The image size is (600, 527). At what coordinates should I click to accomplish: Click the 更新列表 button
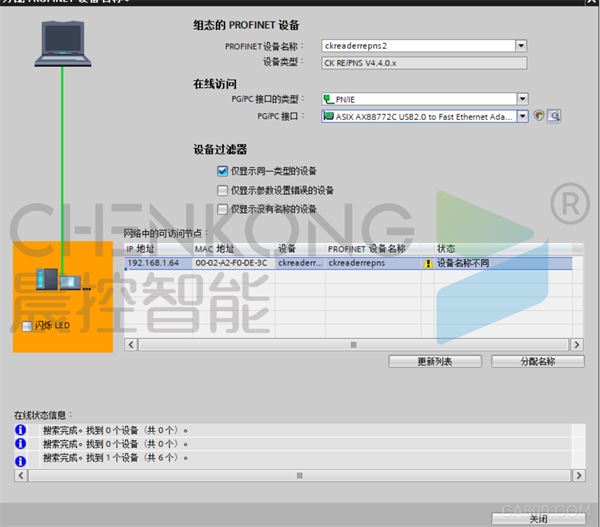pos(435,361)
